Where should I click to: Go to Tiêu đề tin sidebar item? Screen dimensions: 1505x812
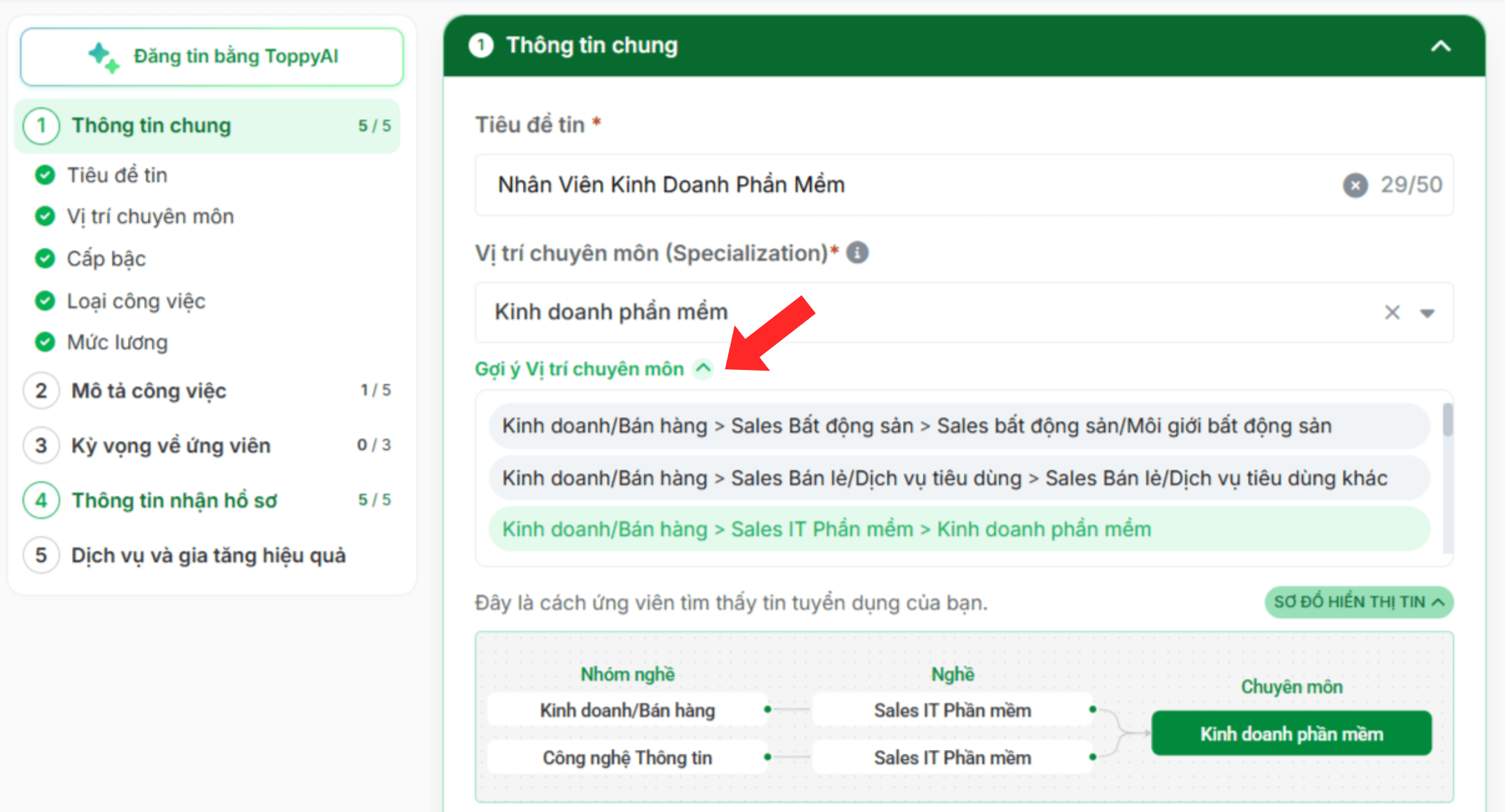117,175
